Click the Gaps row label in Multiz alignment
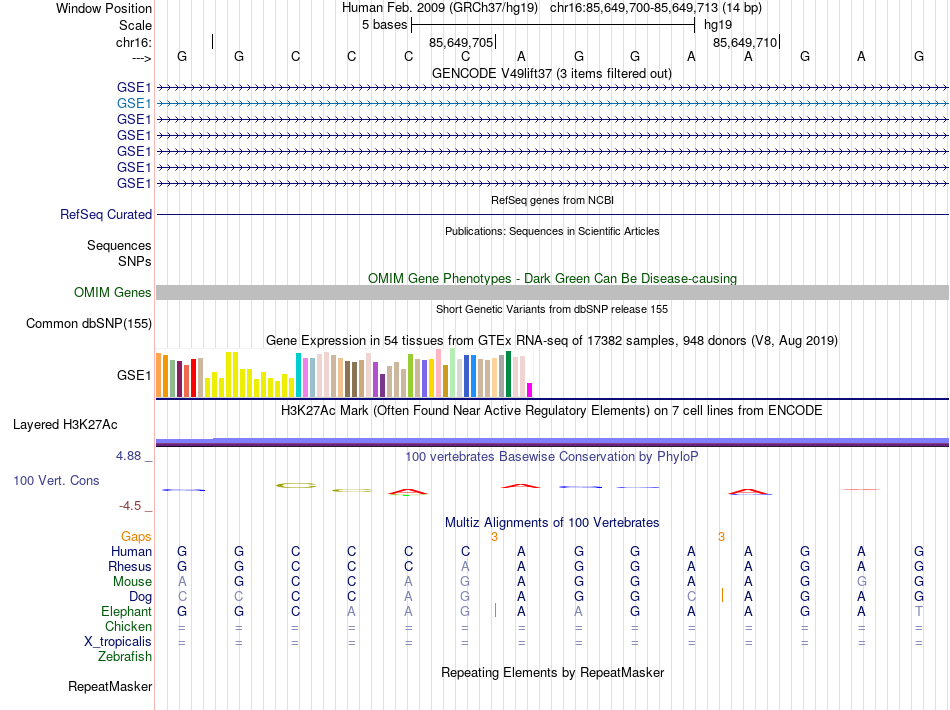This screenshot has height=710, width=950. (136, 536)
